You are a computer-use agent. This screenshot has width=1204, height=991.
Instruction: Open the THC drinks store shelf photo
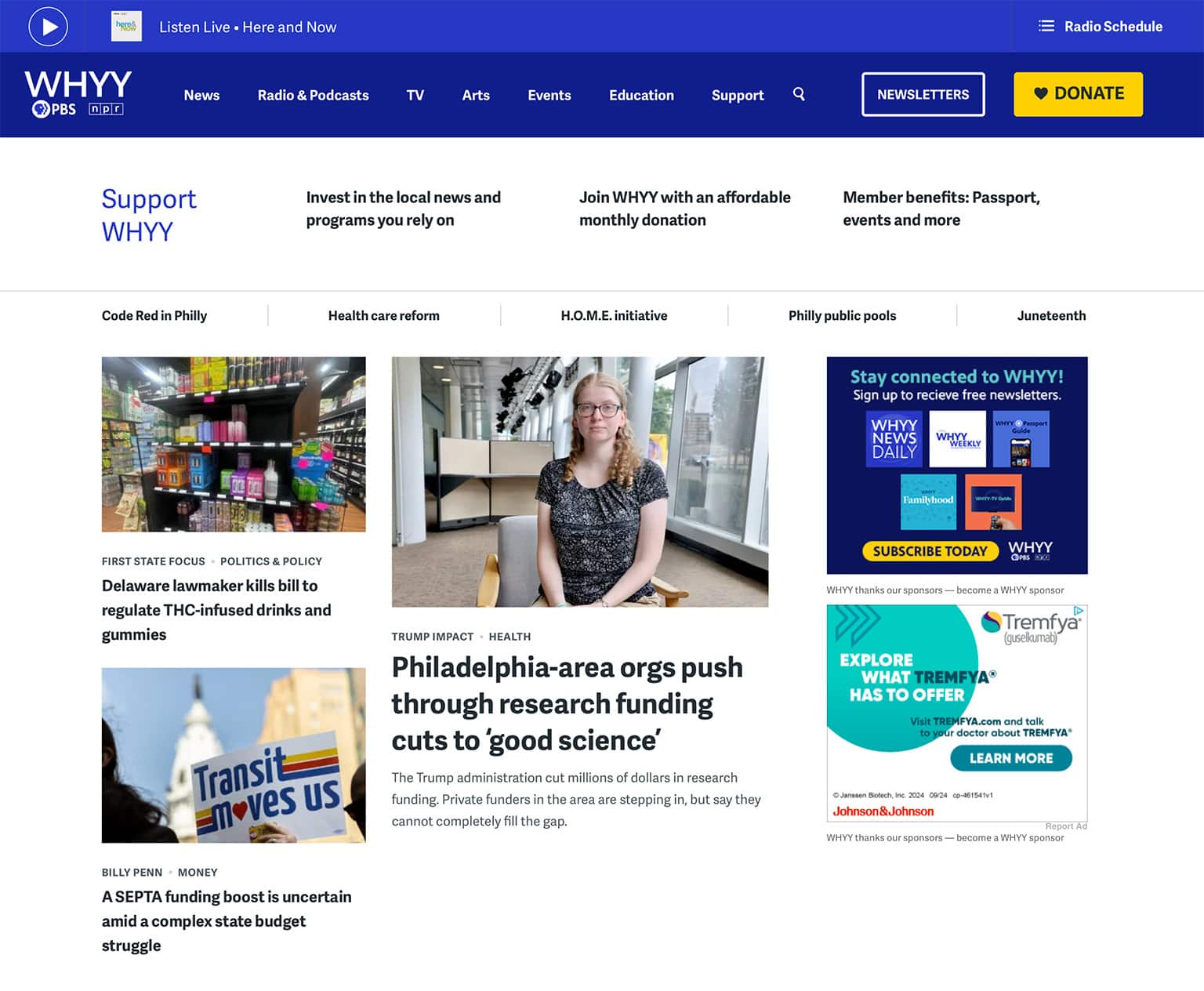point(234,445)
